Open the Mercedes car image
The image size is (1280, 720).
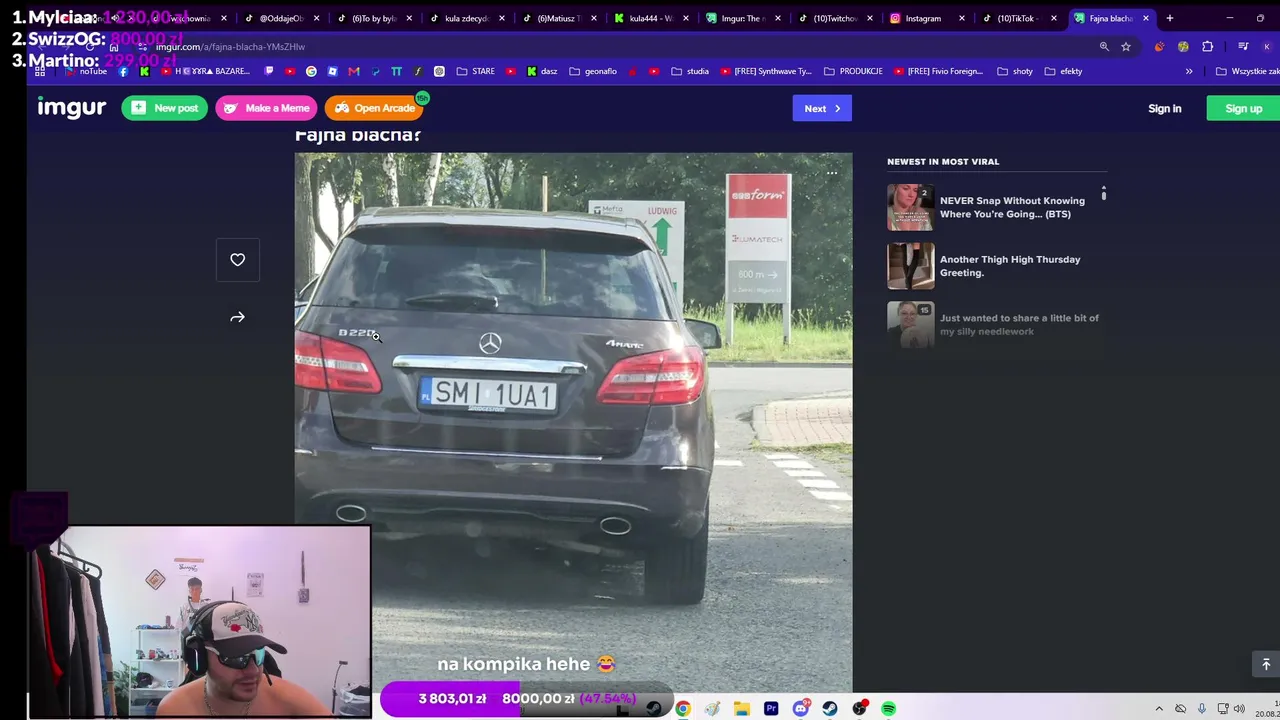point(573,422)
